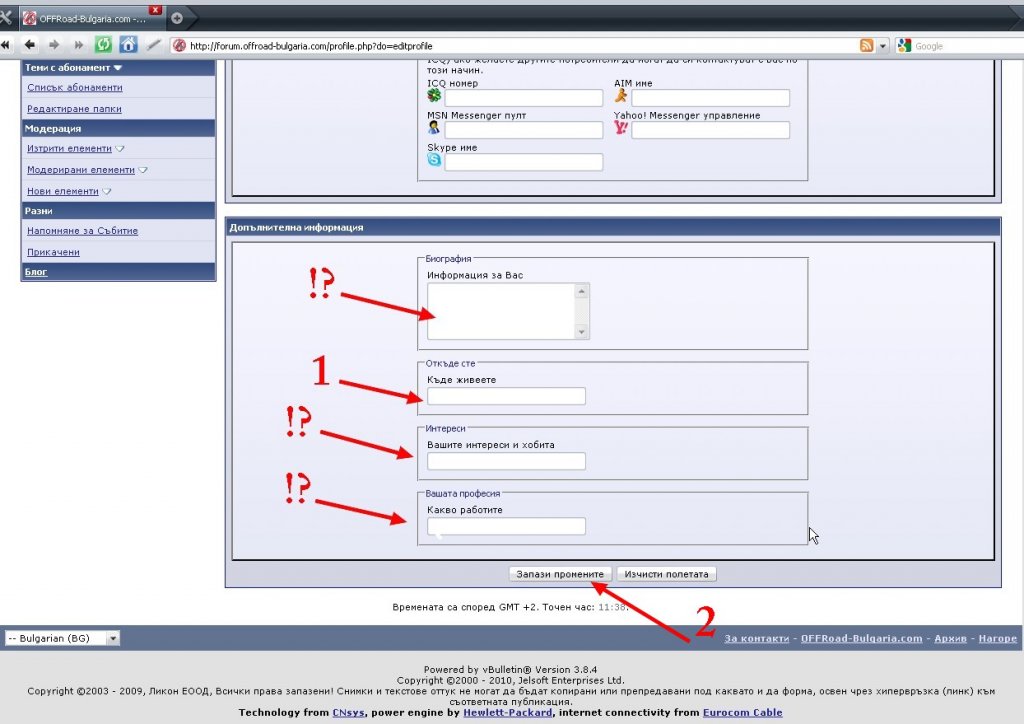The image size is (1024, 724).
Task: Click the wrench tools icon at top-left
Action: [x=7, y=18]
